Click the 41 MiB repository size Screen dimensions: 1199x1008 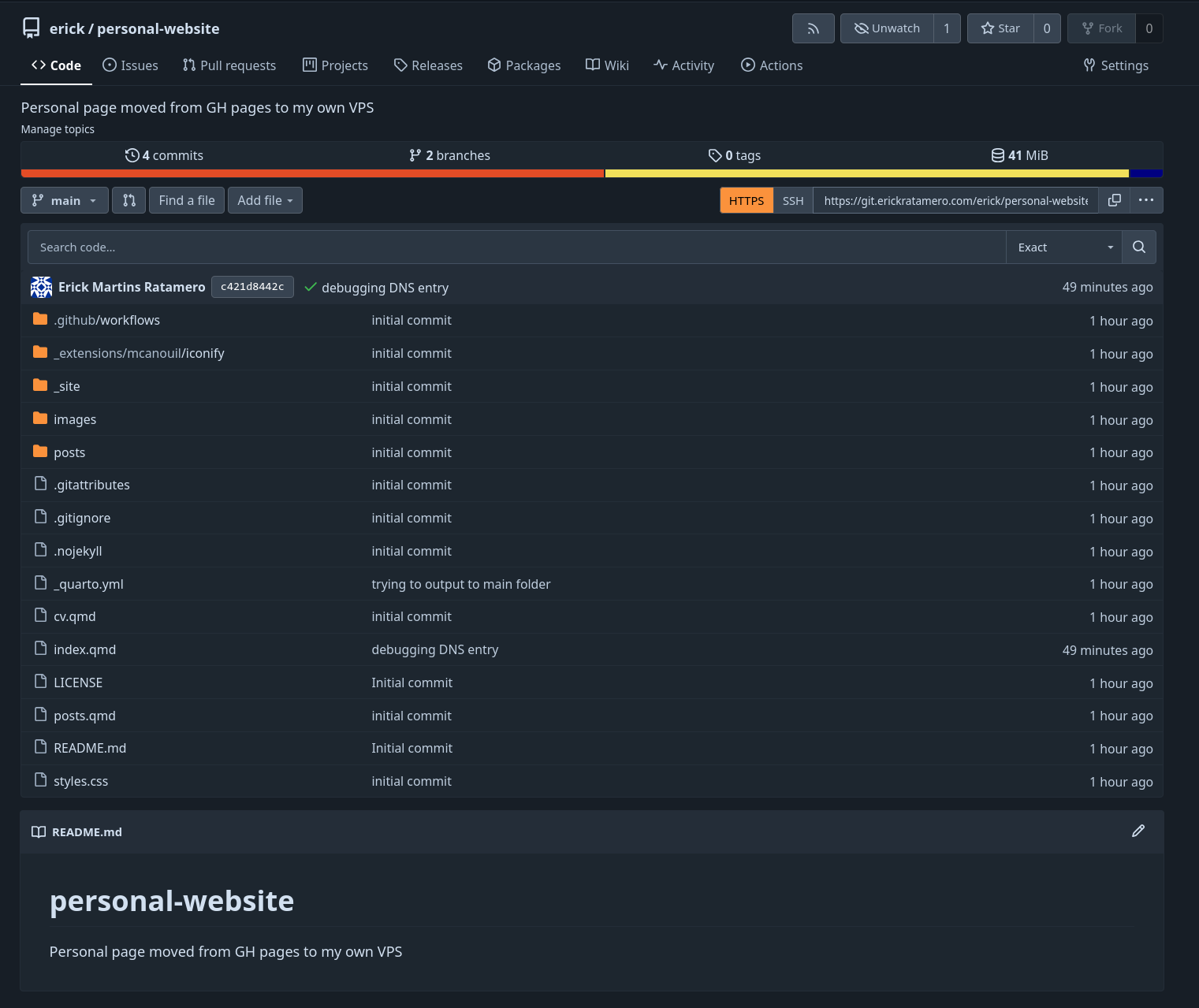click(1020, 155)
